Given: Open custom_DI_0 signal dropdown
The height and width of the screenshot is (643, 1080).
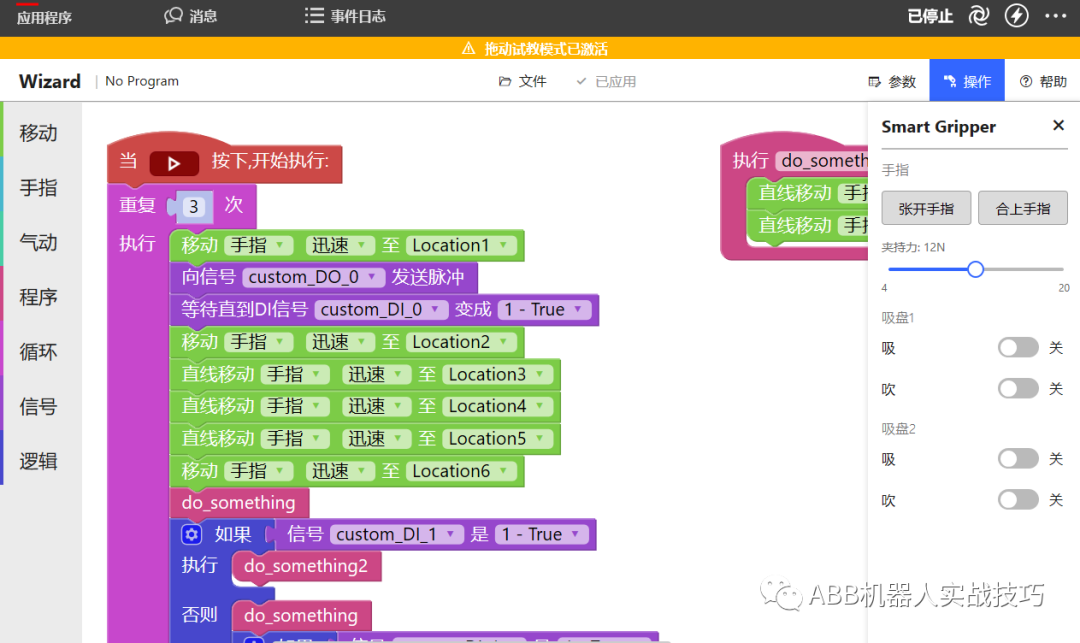Looking at the screenshot, I should [381, 310].
